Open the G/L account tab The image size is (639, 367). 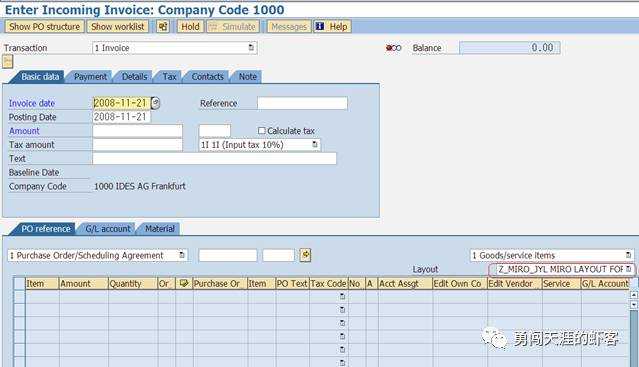click(108, 229)
